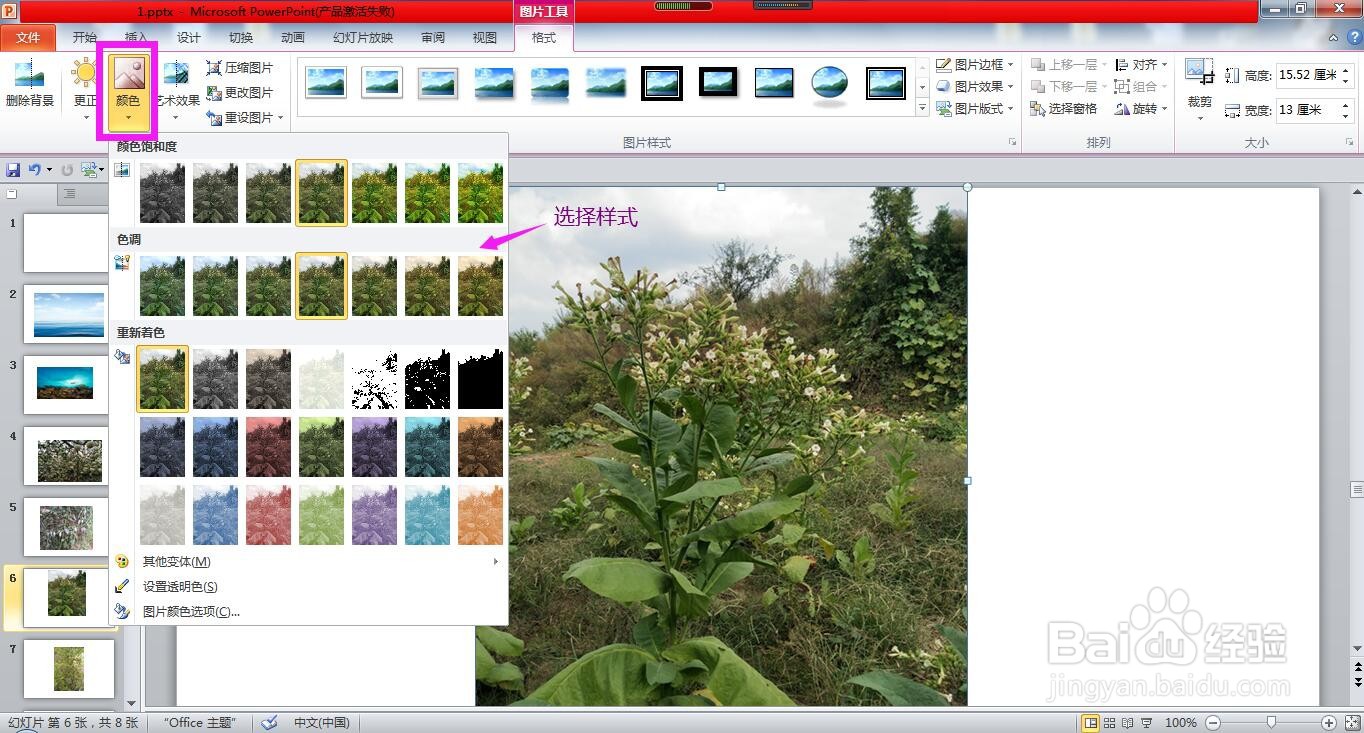Choose the light orange recolor swatch
This screenshot has width=1364, height=733.
(481, 515)
